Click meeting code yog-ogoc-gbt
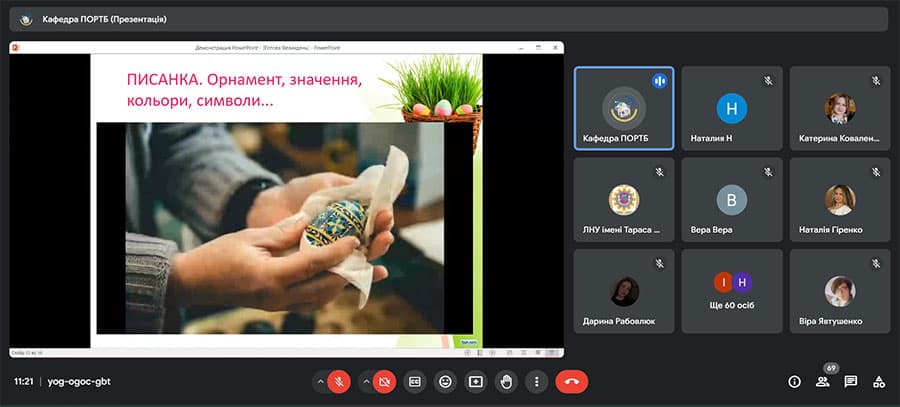Viewport: 900px width, 407px height. coord(79,381)
